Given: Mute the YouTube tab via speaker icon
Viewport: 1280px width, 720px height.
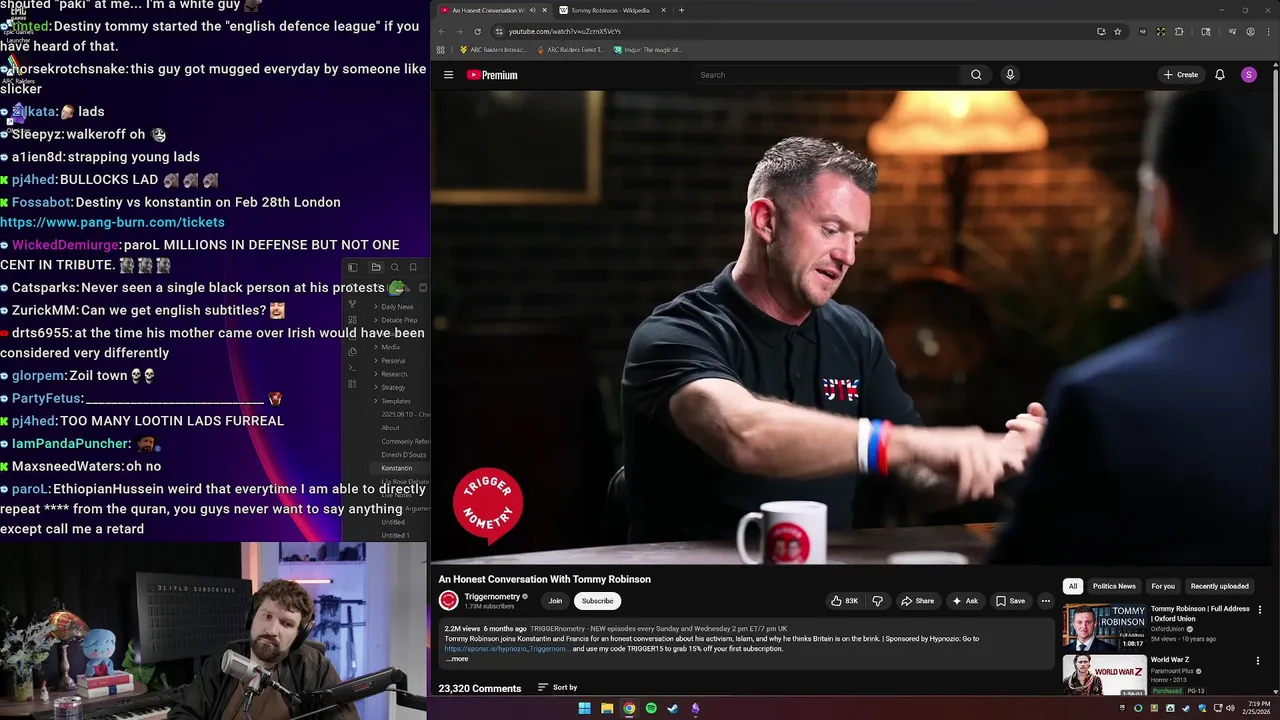Looking at the screenshot, I should tap(533, 10).
